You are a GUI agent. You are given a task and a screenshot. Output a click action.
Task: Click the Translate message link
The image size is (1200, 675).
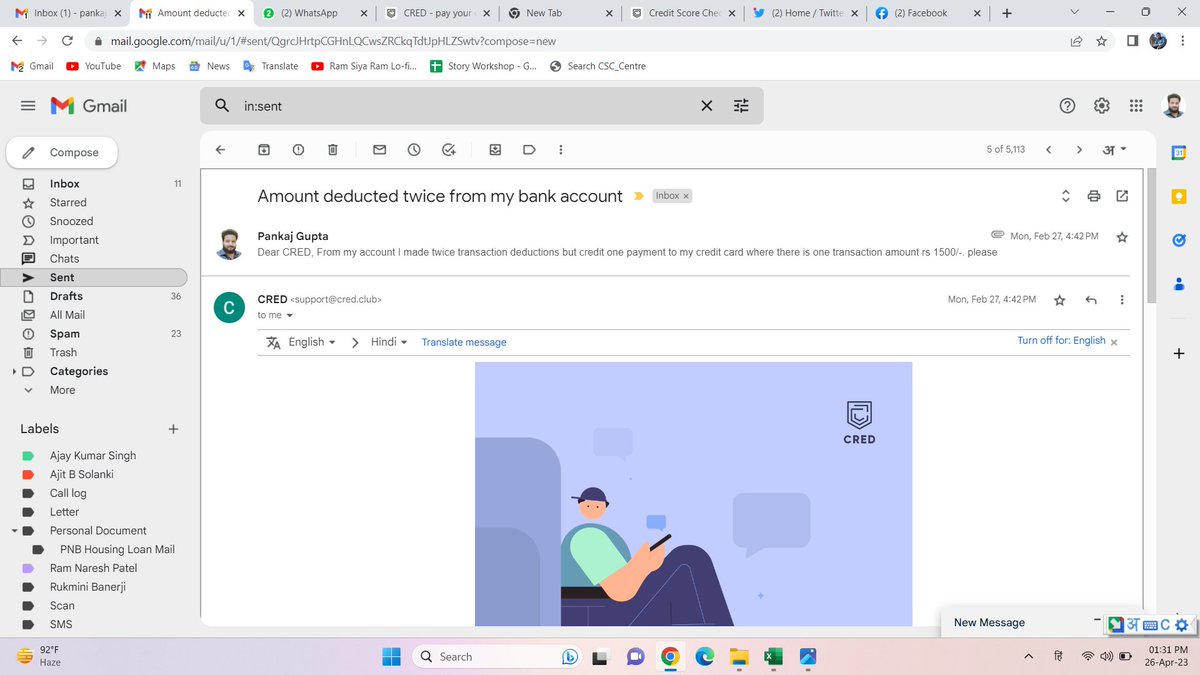pyautogui.click(x=464, y=342)
